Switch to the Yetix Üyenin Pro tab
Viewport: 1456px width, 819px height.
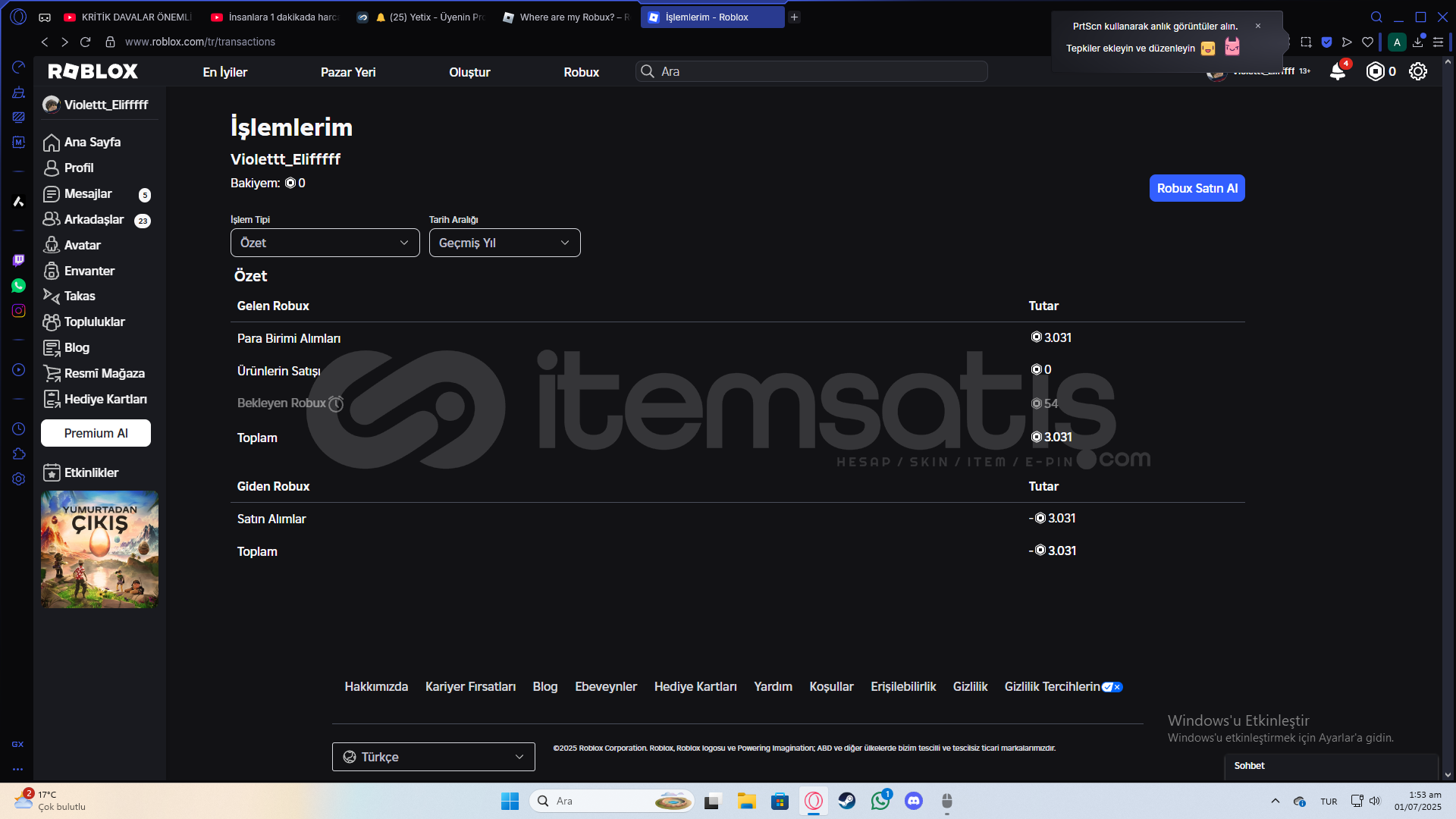coord(421,17)
